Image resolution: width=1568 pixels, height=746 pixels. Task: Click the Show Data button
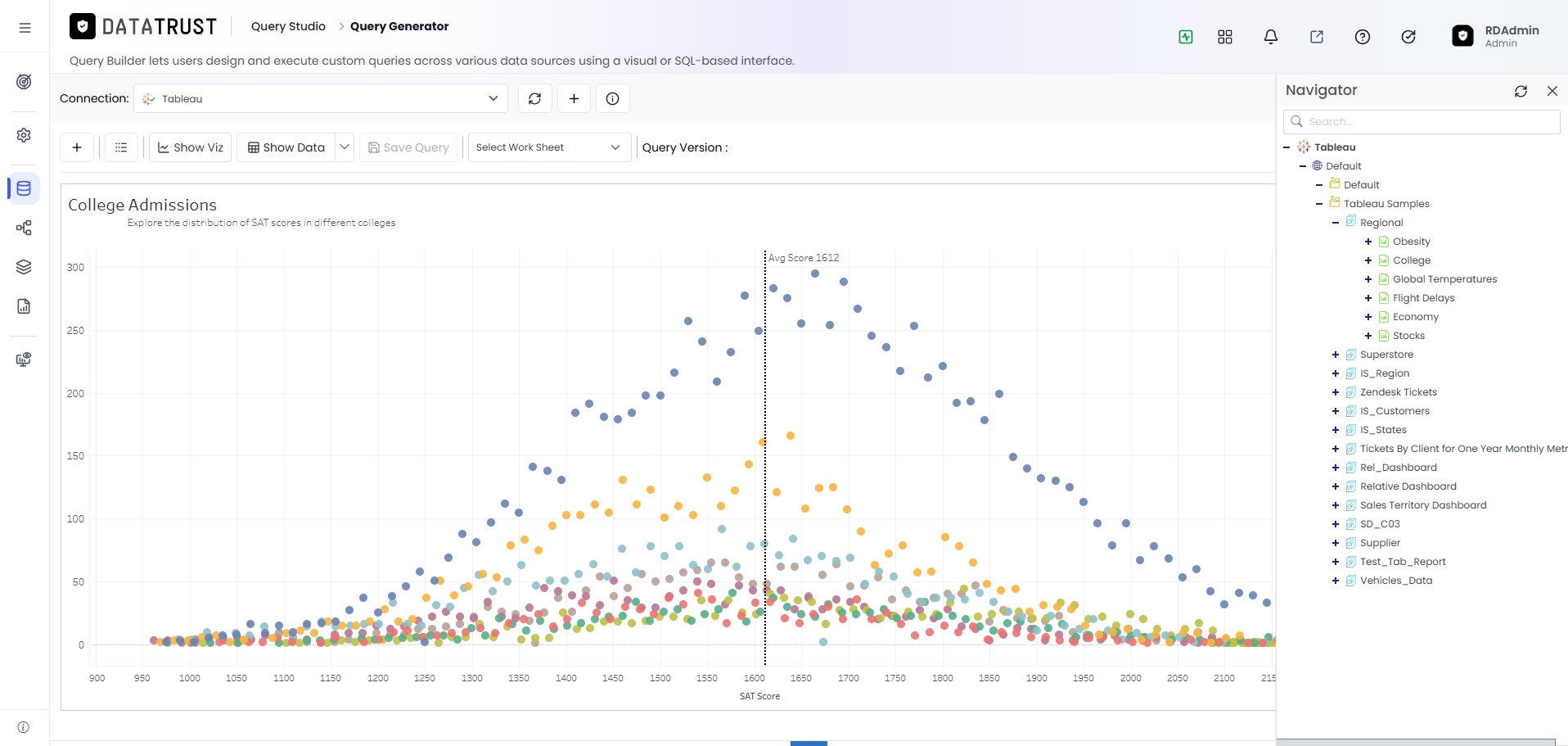pos(286,147)
